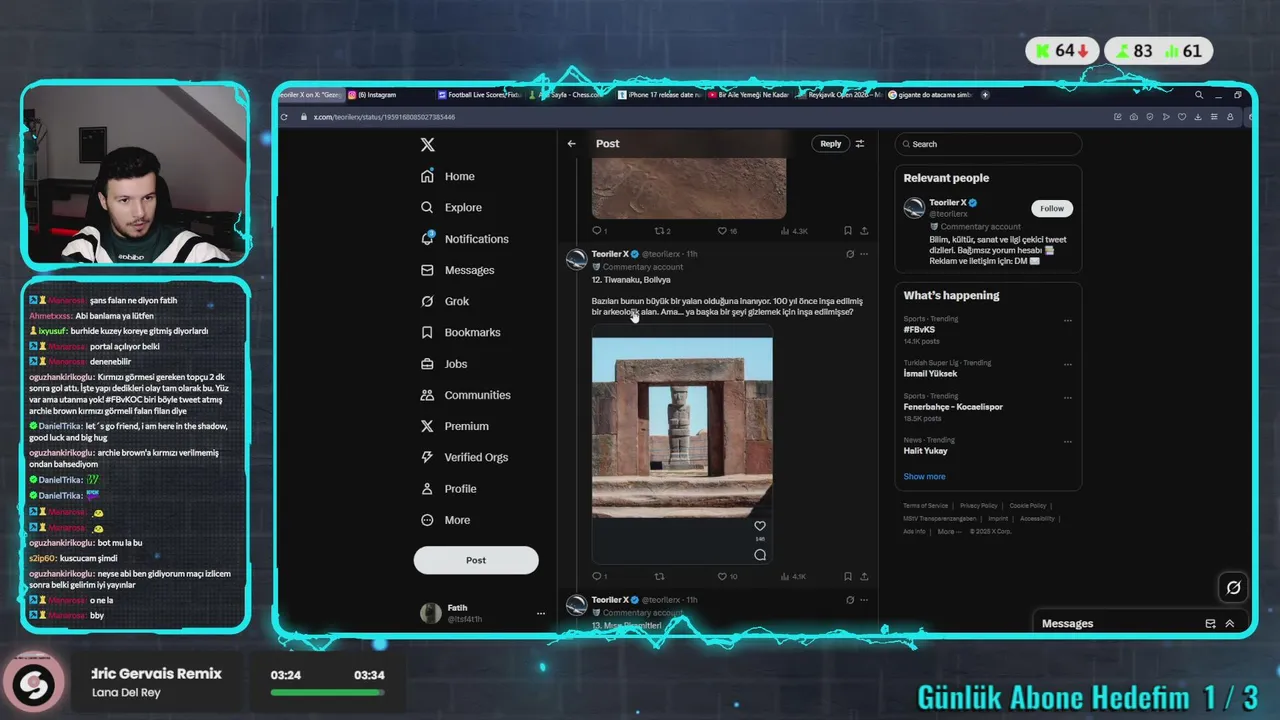Bookmark the Tiwanaku post
The height and width of the screenshot is (720, 1280).
point(848,576)
